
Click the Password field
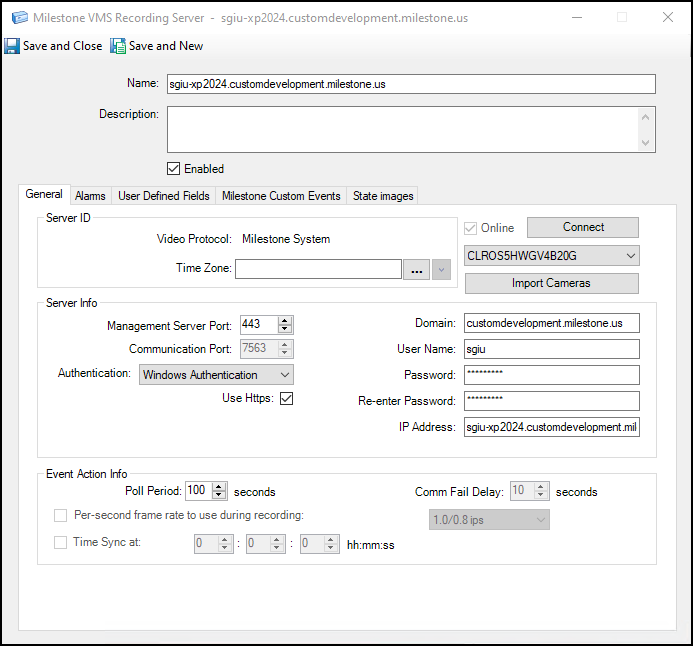pos(552,375)
